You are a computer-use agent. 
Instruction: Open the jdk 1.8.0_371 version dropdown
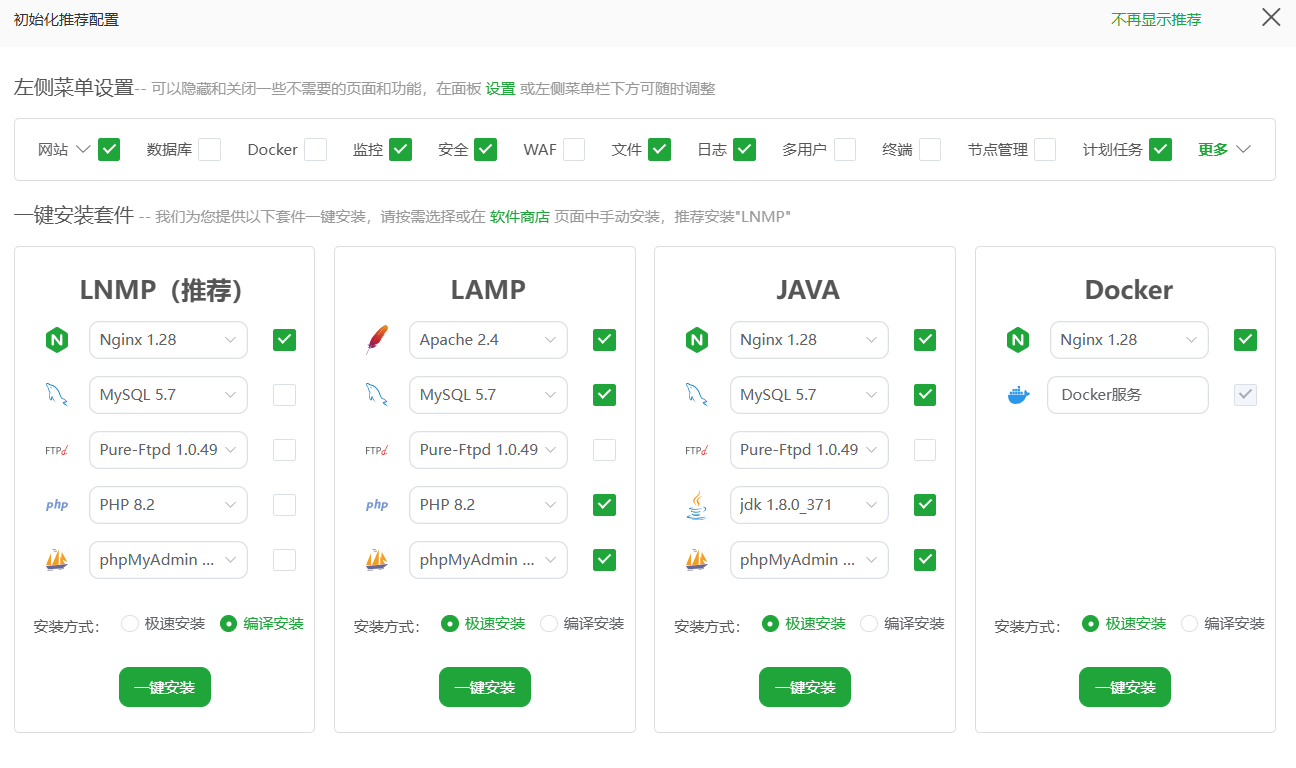[809, 505]
